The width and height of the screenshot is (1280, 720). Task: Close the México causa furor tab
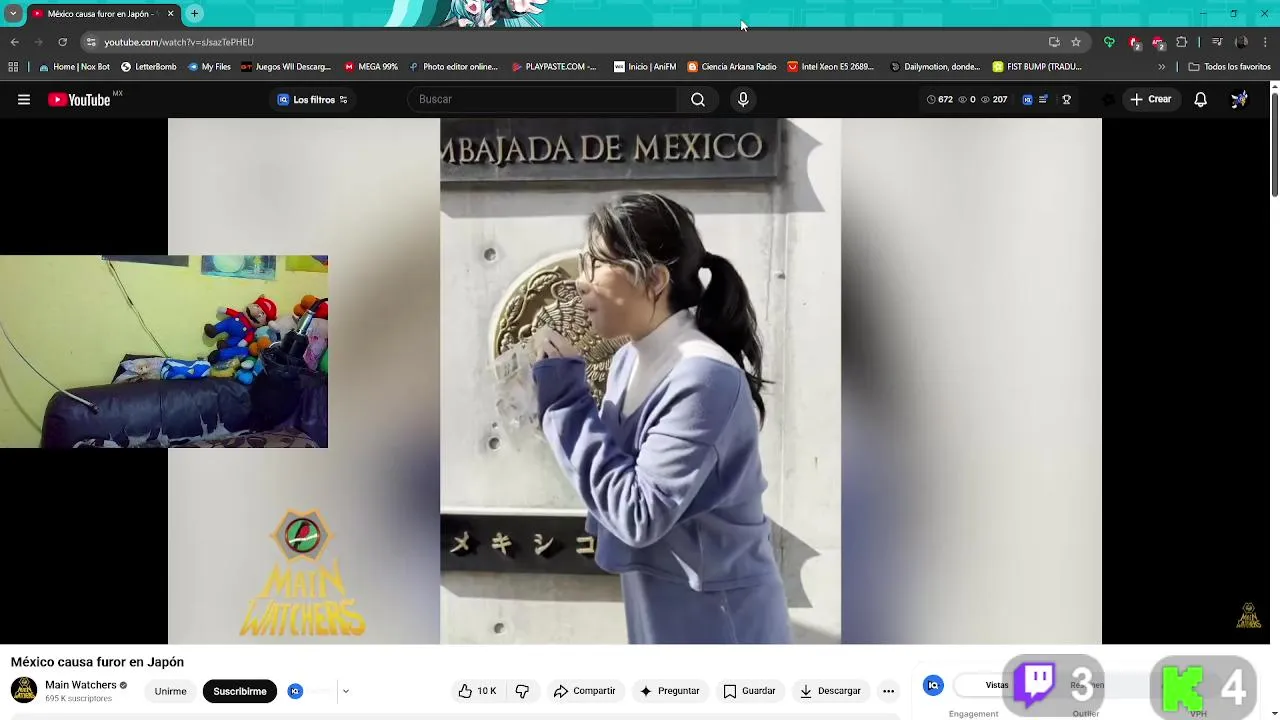pyautogui.click(x=170, y=14)
